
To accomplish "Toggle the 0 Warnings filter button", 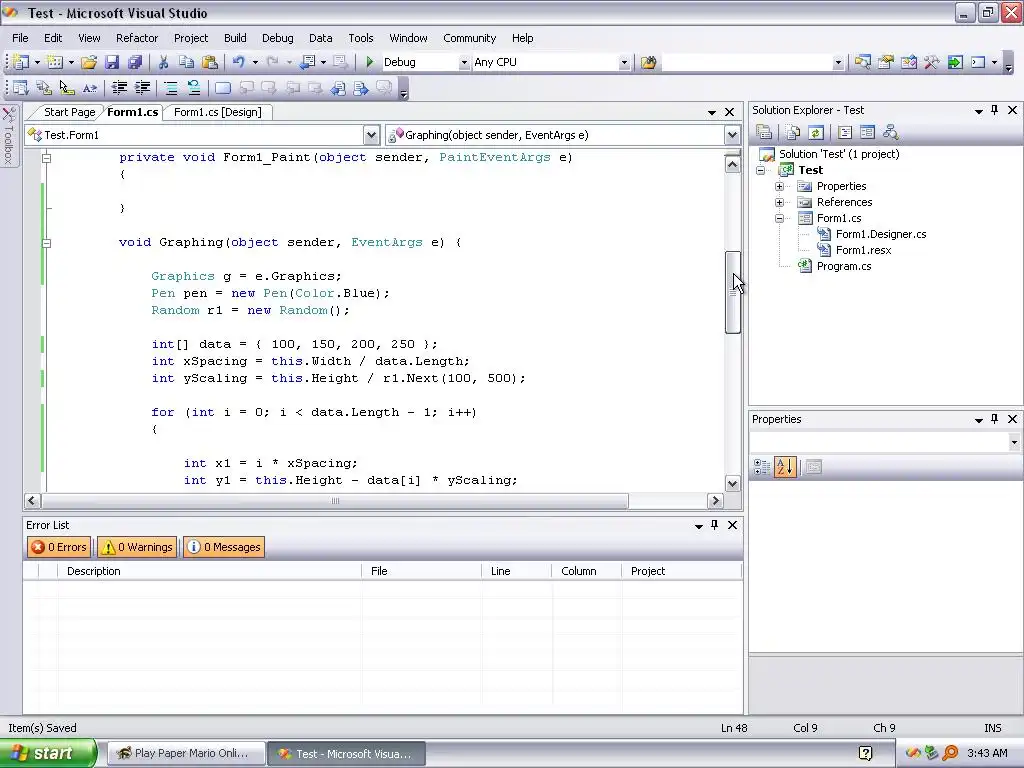I will pyautogui.click(x=138, y=547).
